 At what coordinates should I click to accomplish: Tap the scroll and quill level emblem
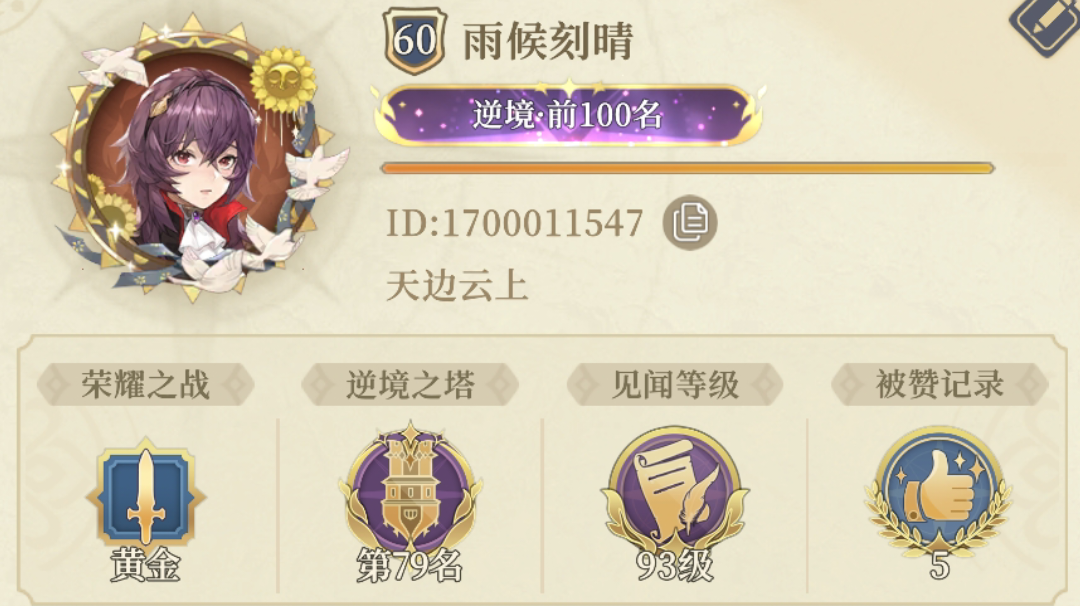point(675,490)
